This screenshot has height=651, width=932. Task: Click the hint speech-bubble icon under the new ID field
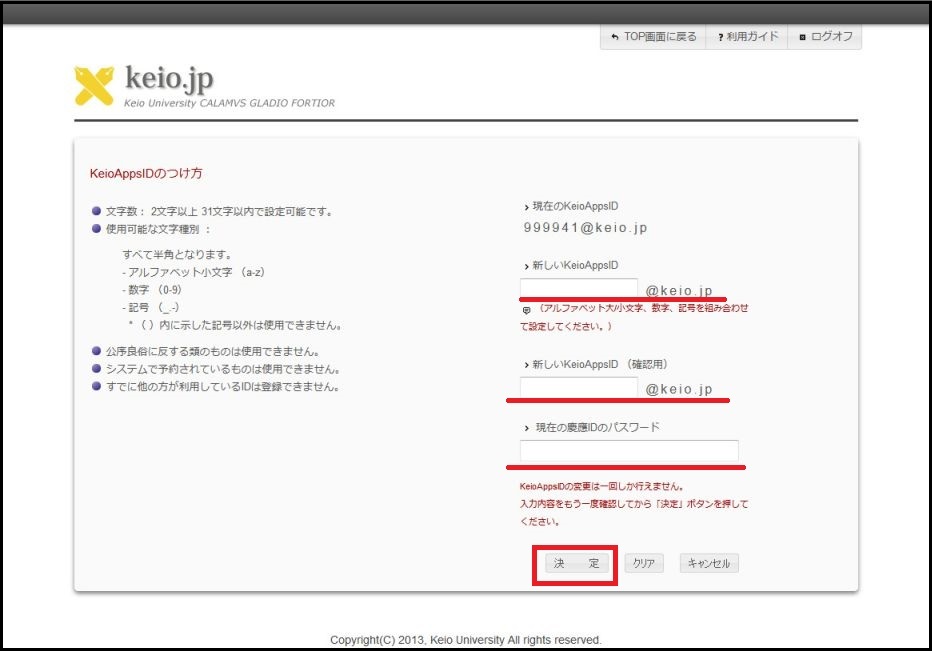527,310
